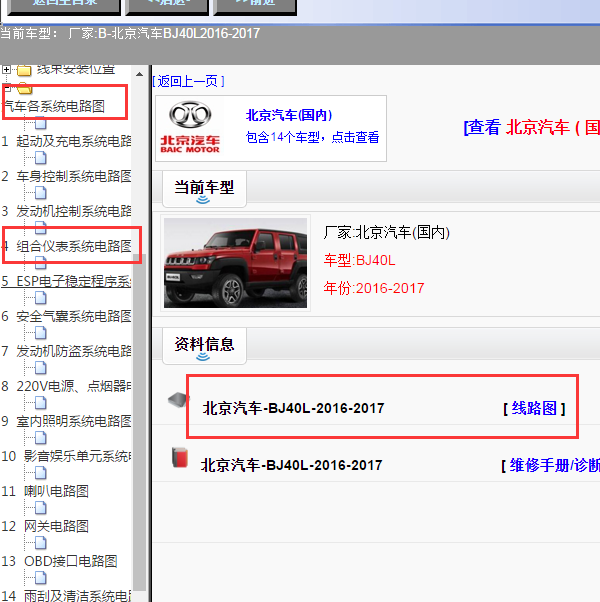The width and height of the screenshot is (600, 602).
Task: Click the gray chip icon beside 线路图 row
Action: (x=179, y=400)
